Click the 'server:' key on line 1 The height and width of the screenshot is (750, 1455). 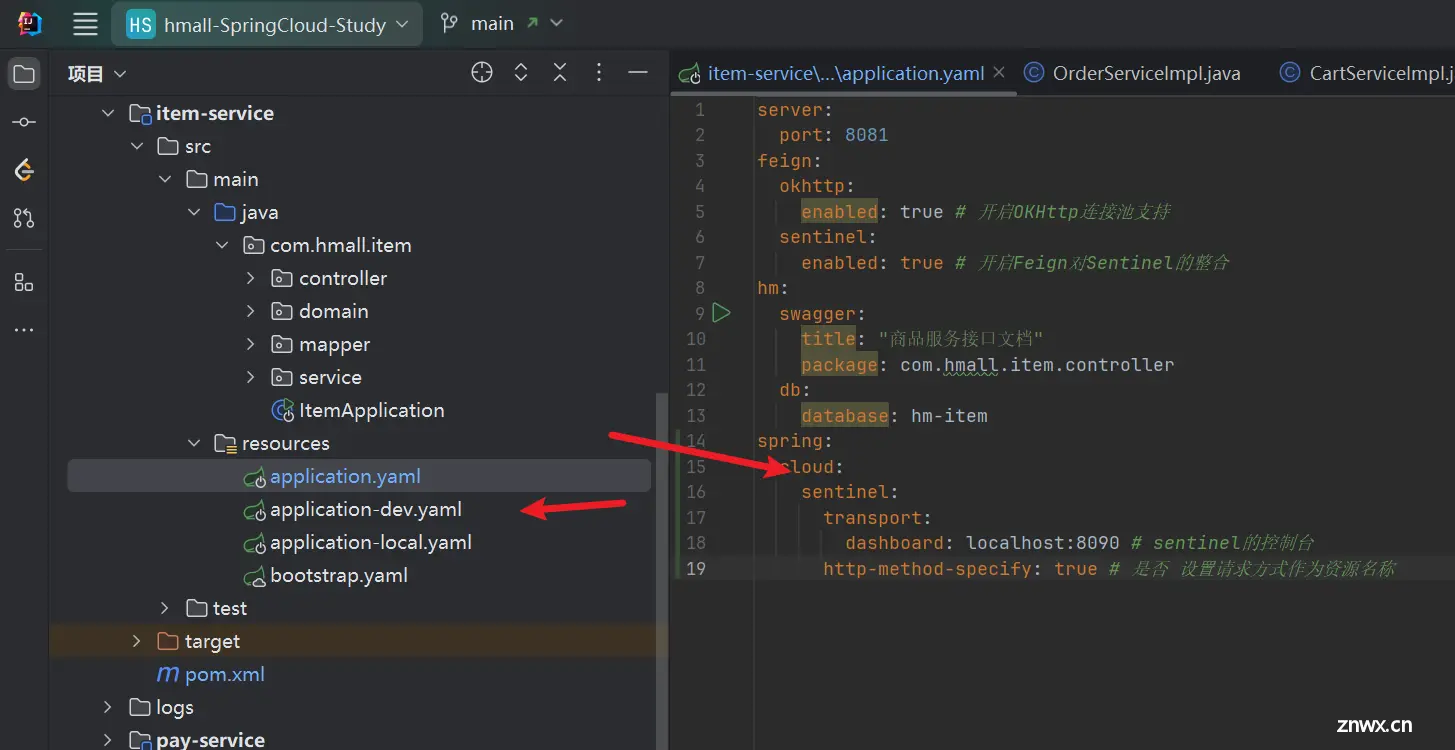click(795, 110)
